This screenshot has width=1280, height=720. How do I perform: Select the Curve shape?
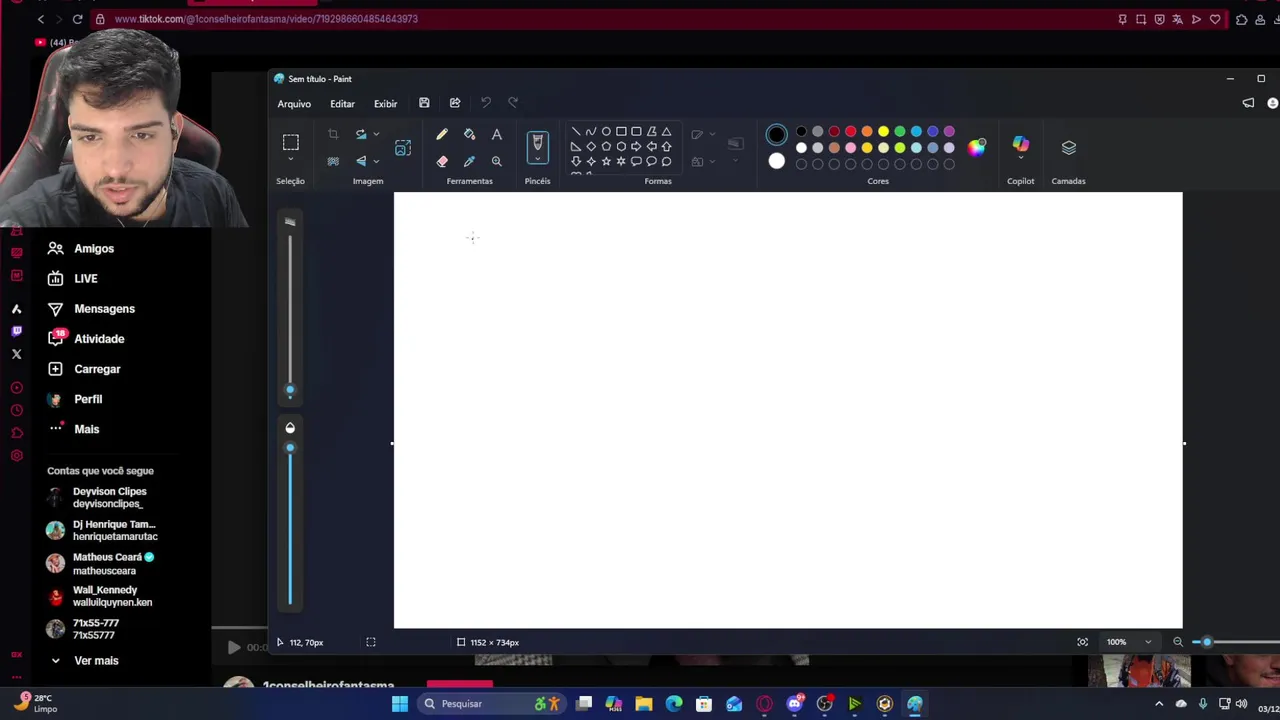pyautogui.click(x=591, y=131)
